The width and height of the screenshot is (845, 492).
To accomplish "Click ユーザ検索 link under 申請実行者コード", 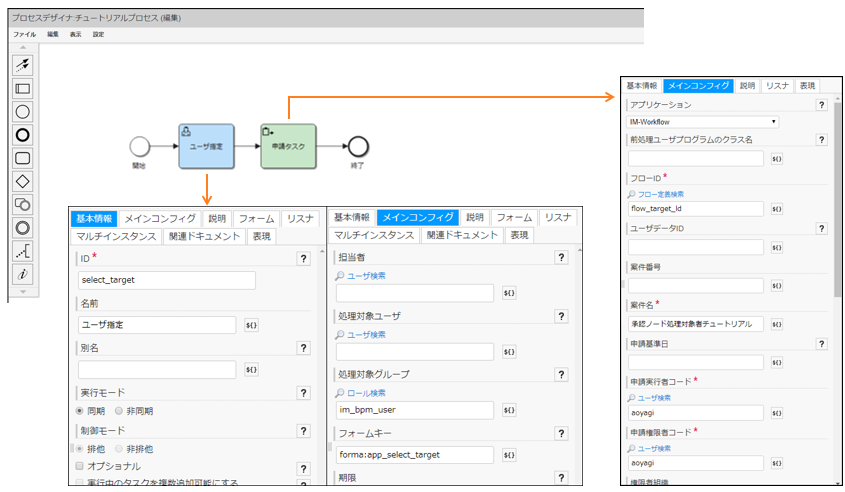I will click(654, 398).
